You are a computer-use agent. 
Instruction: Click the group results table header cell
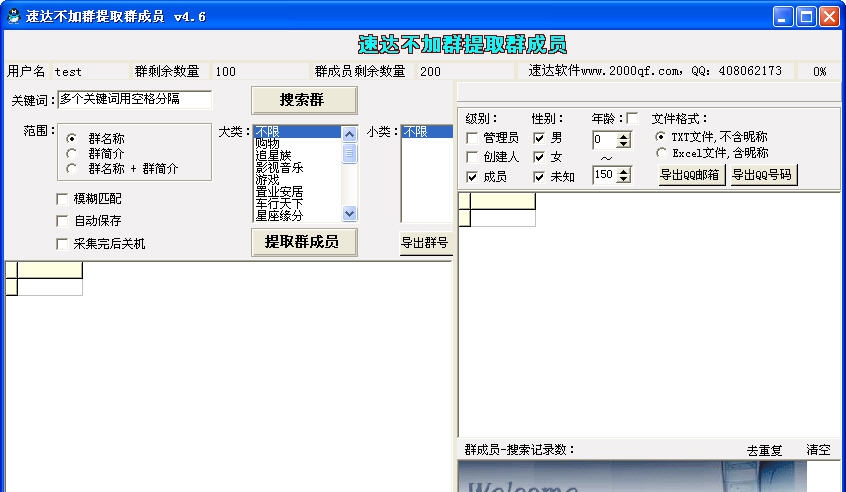(x=50, y=270)
